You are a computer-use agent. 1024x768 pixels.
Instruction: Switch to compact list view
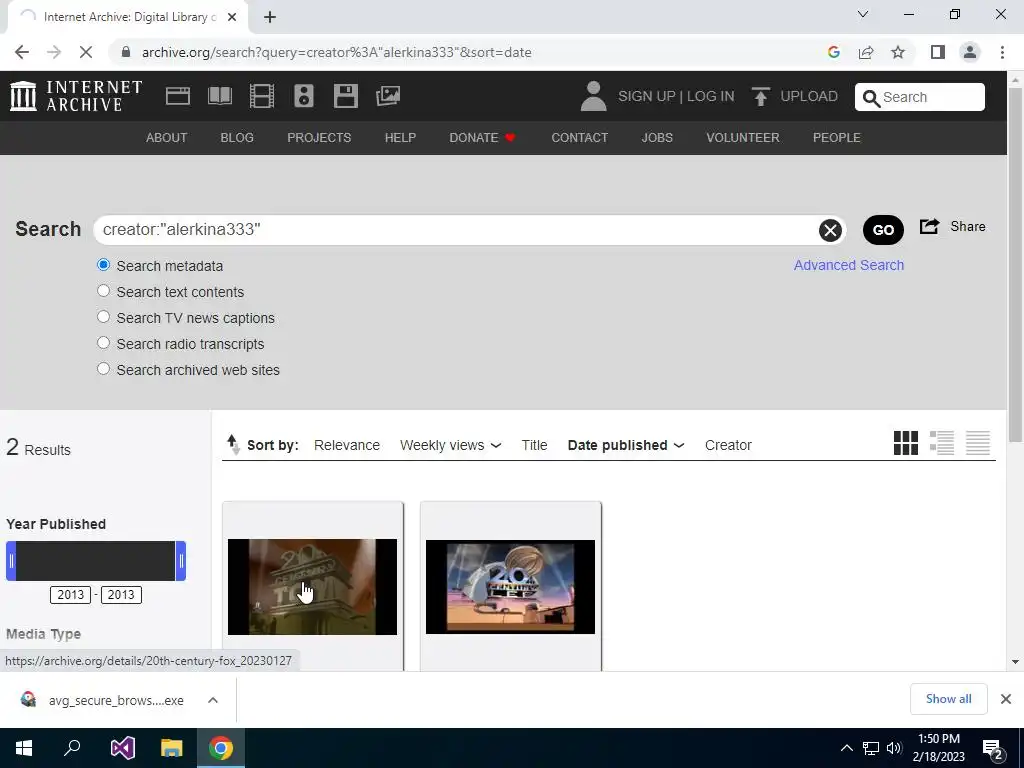coord(978,443)
